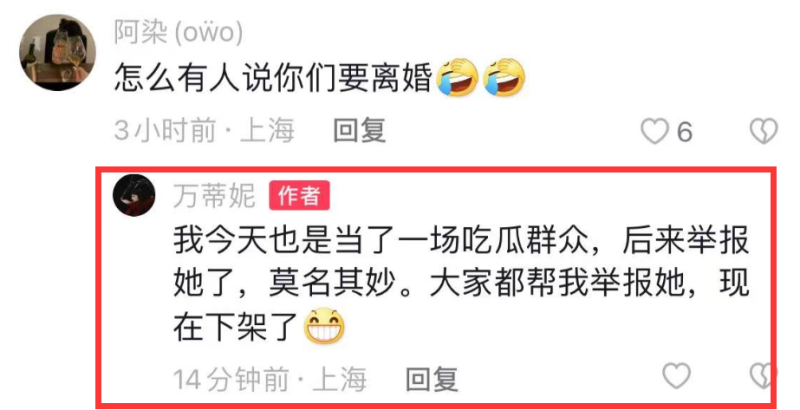Tap the broken heart on 万蒂妮's reply

[x=761, y=376]
